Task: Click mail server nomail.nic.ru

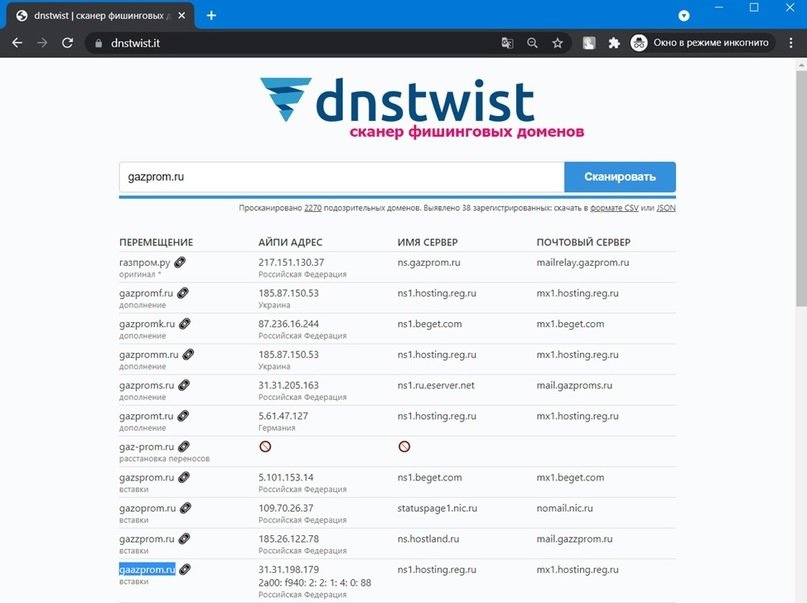Action: [565, 508]
